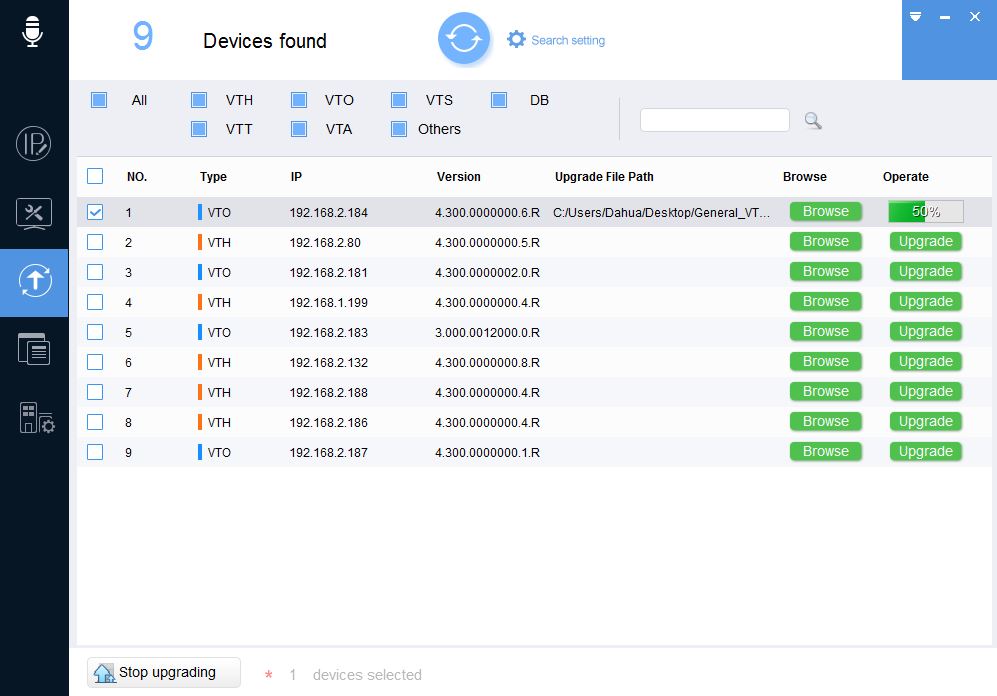997x696 pixels.
Task: Click the Stop upgrading button
Action: pyautogui.click(x=164, y=672)
